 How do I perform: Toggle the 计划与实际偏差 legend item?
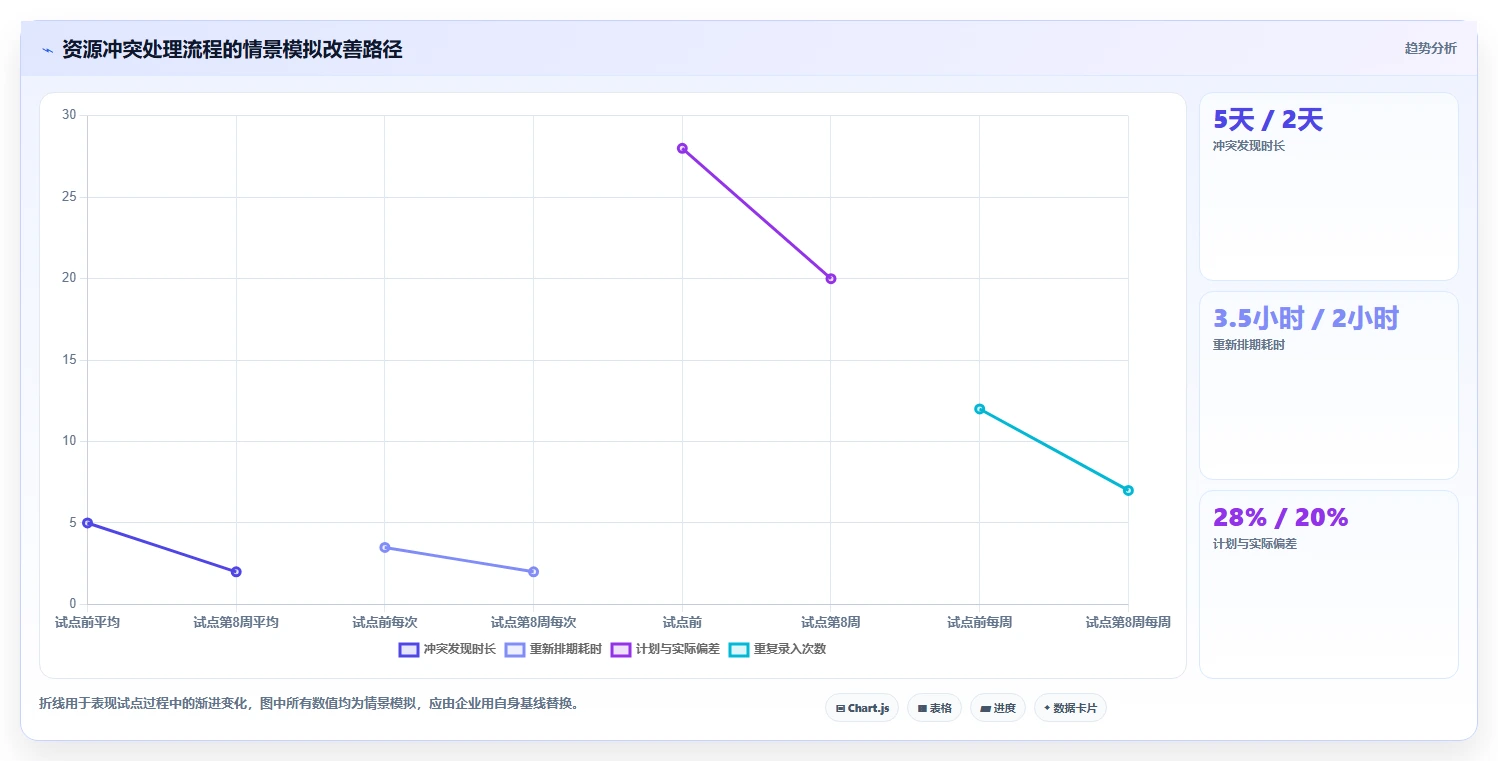[665, 649]
